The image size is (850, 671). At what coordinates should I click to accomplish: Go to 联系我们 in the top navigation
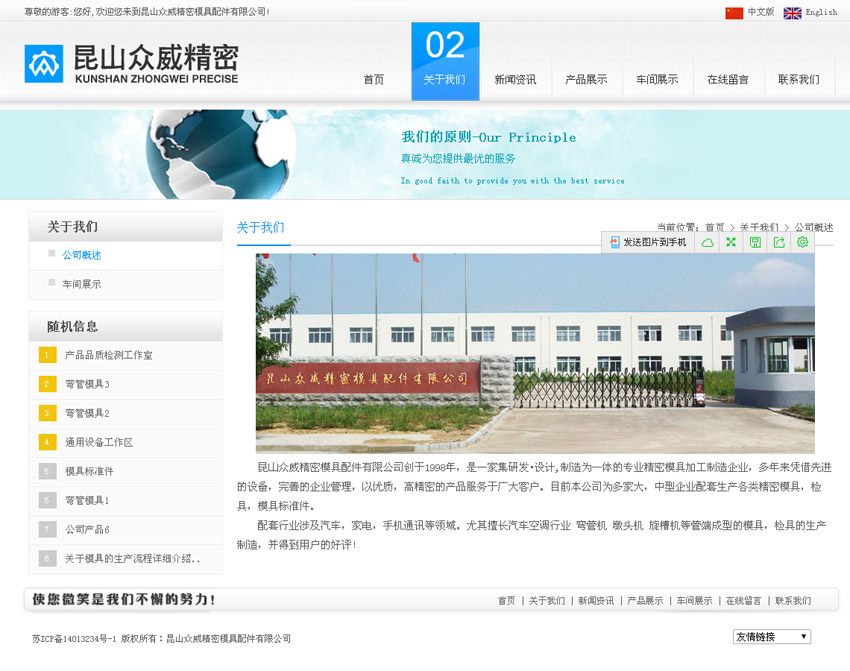[x=798, y=80]
